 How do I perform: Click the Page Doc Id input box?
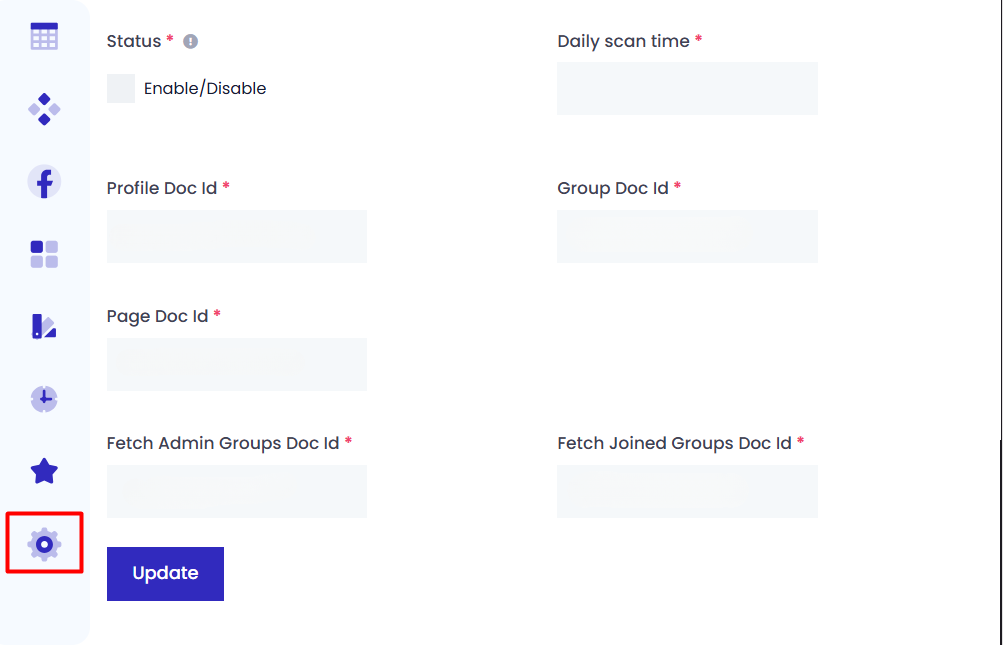point(237,364)
